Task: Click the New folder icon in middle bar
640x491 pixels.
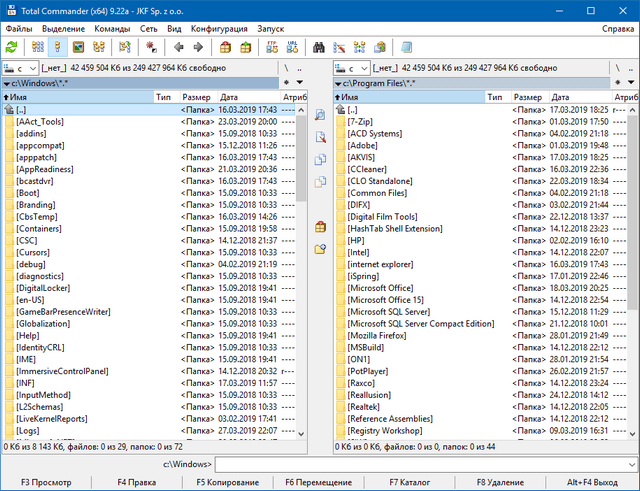Action: pos(320,248)
